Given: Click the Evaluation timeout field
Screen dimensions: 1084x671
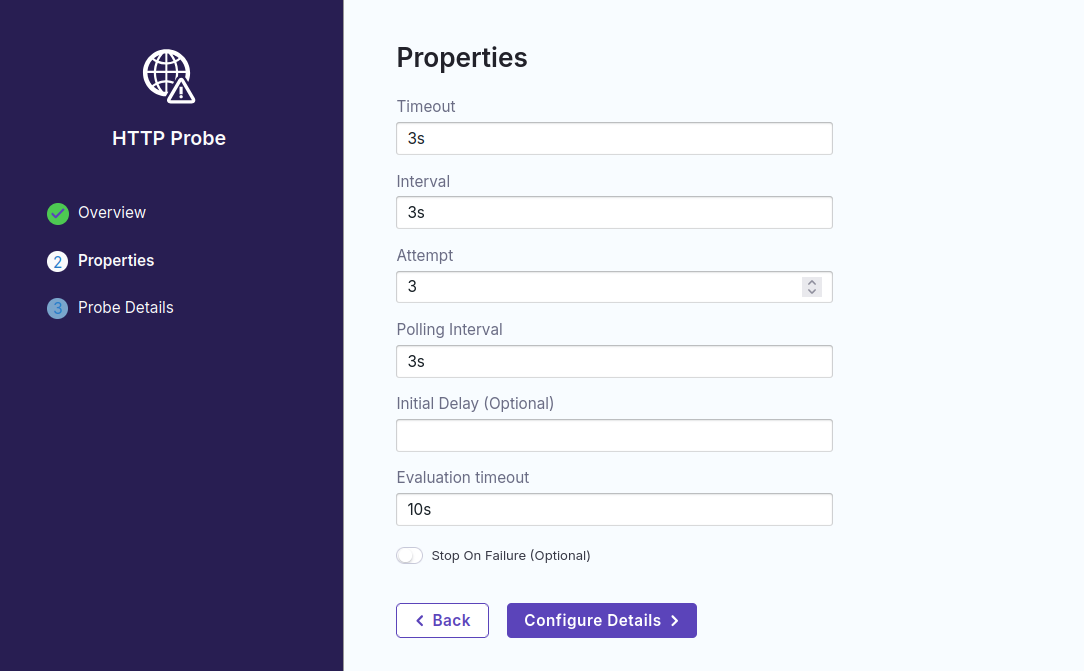Looking at the screenshot, I should point(614,510).
